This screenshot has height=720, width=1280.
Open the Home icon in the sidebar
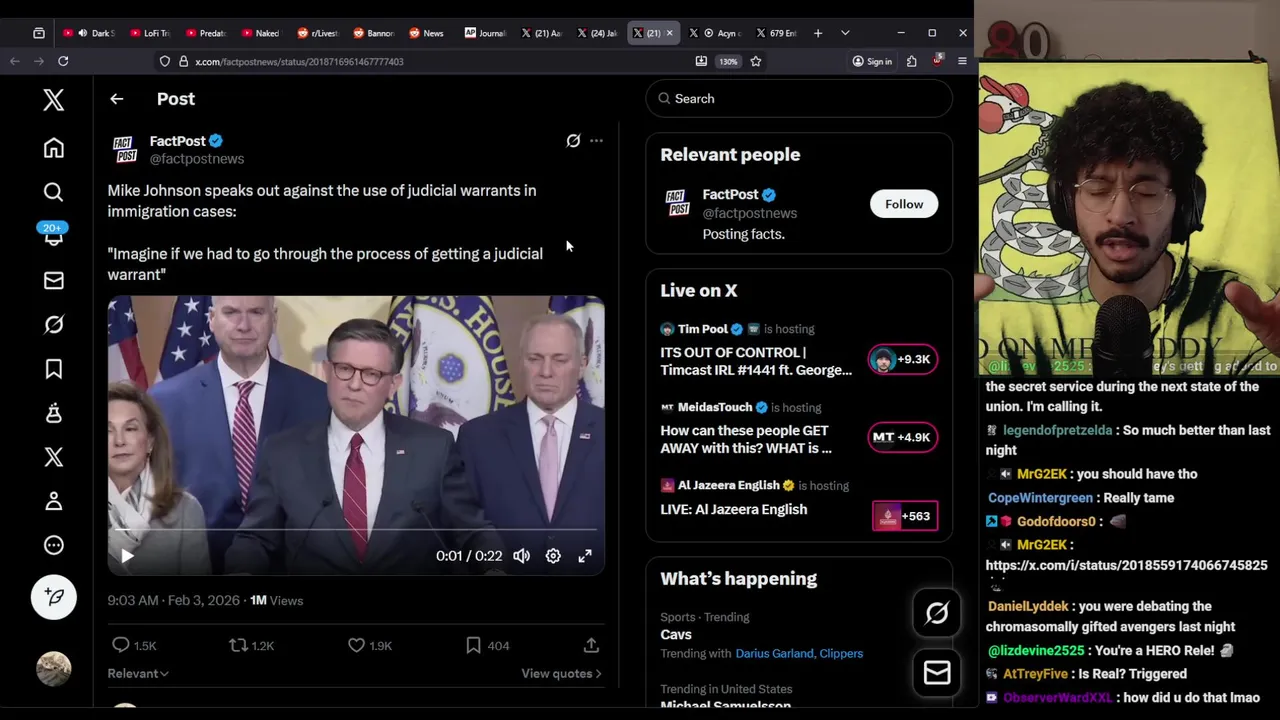tap(54, 148)
